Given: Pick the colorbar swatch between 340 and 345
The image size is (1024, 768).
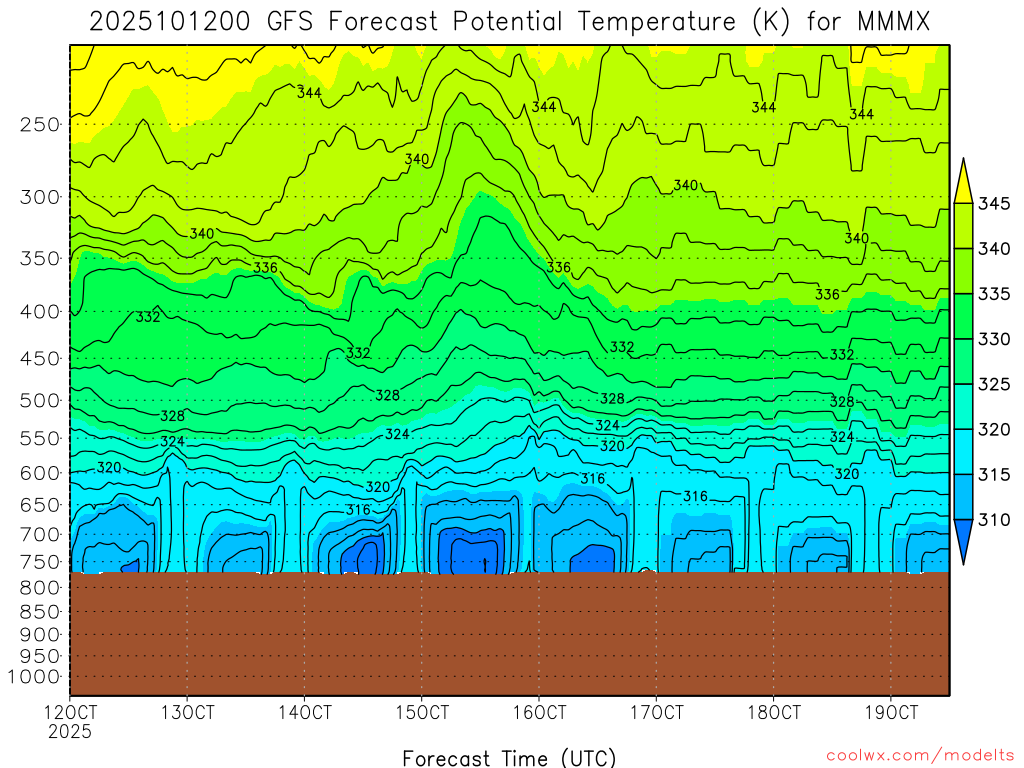Looking at the screenshot, I should pyautogui.click(x=963, y=226).
